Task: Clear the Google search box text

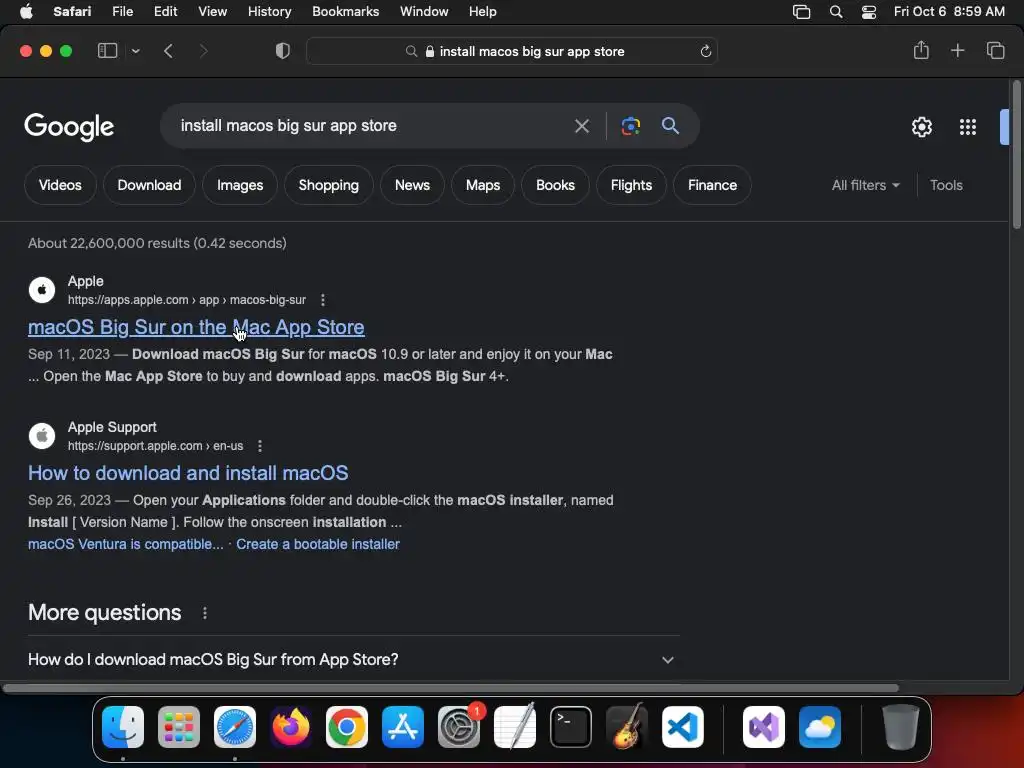Action: 581,126
